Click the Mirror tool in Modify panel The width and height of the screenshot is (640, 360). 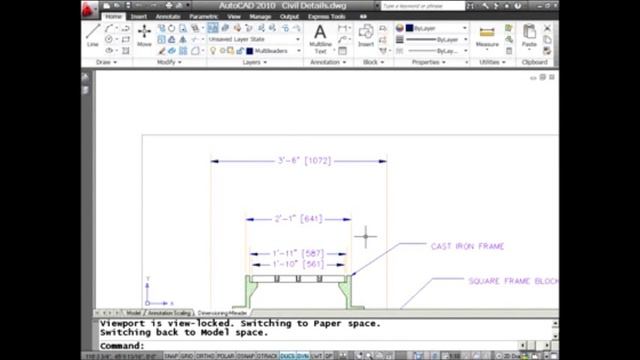coord(182,40)
